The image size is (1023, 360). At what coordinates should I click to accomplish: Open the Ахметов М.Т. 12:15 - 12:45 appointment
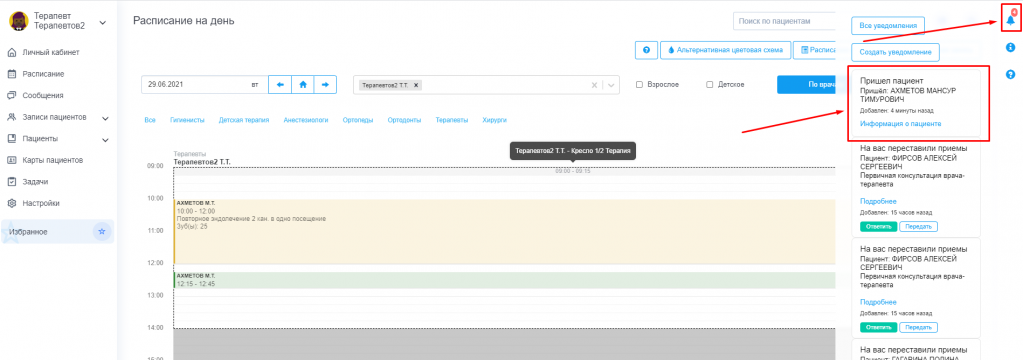point(504,280)
